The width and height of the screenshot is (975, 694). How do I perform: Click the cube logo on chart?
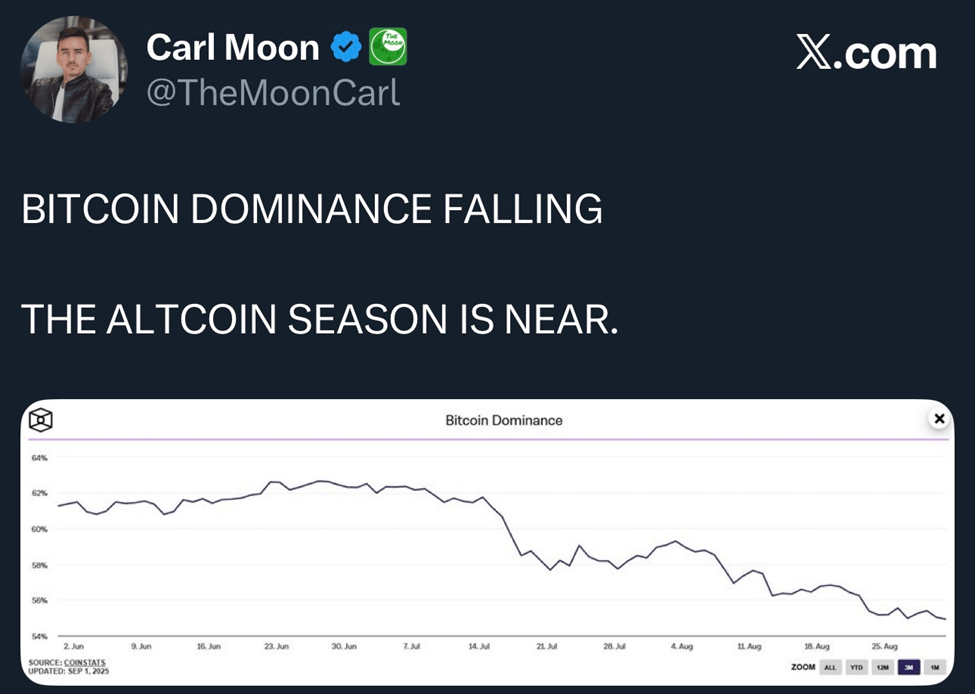pyautogui.click(x=42, y=420)
